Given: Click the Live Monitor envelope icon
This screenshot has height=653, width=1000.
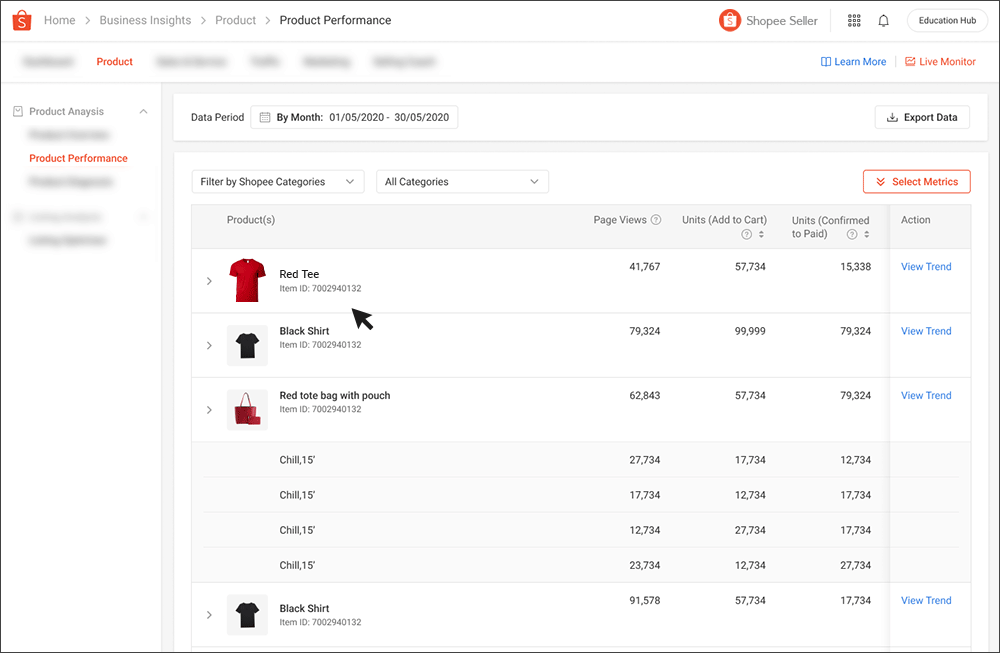Looking at the screenshot, I should pyautogui.click(x=908, y=61).
